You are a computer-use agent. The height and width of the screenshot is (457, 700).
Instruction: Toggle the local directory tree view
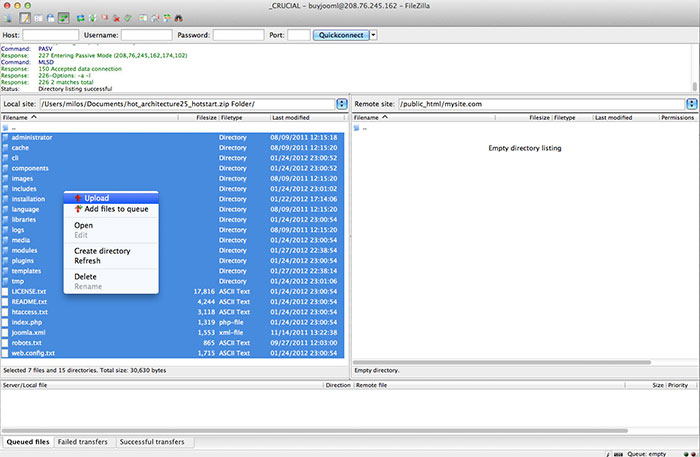tap(38, 18)
